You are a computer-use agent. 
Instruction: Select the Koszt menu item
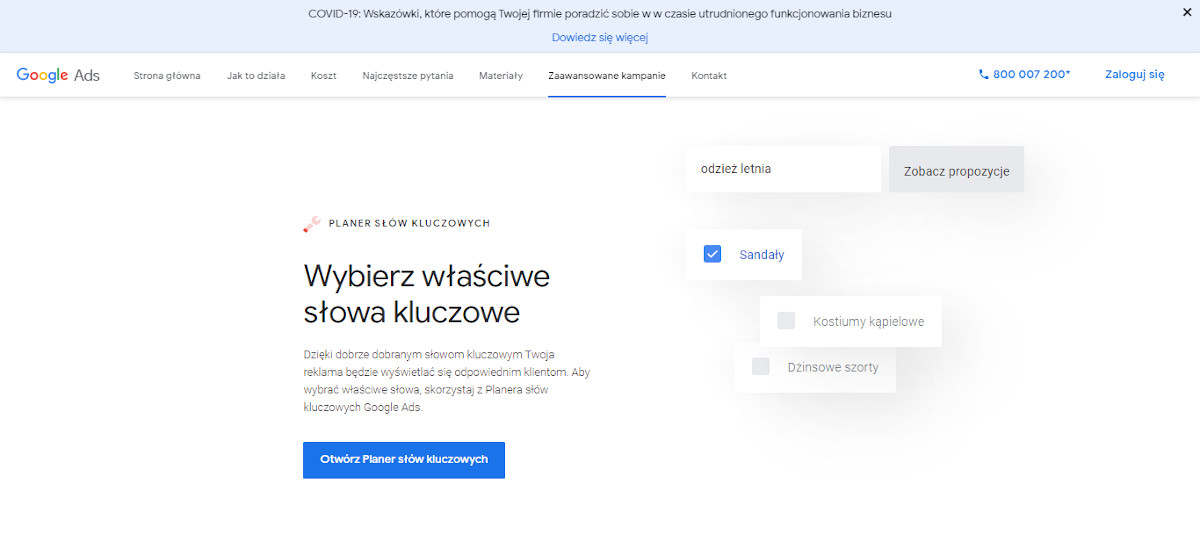(324, 76)
